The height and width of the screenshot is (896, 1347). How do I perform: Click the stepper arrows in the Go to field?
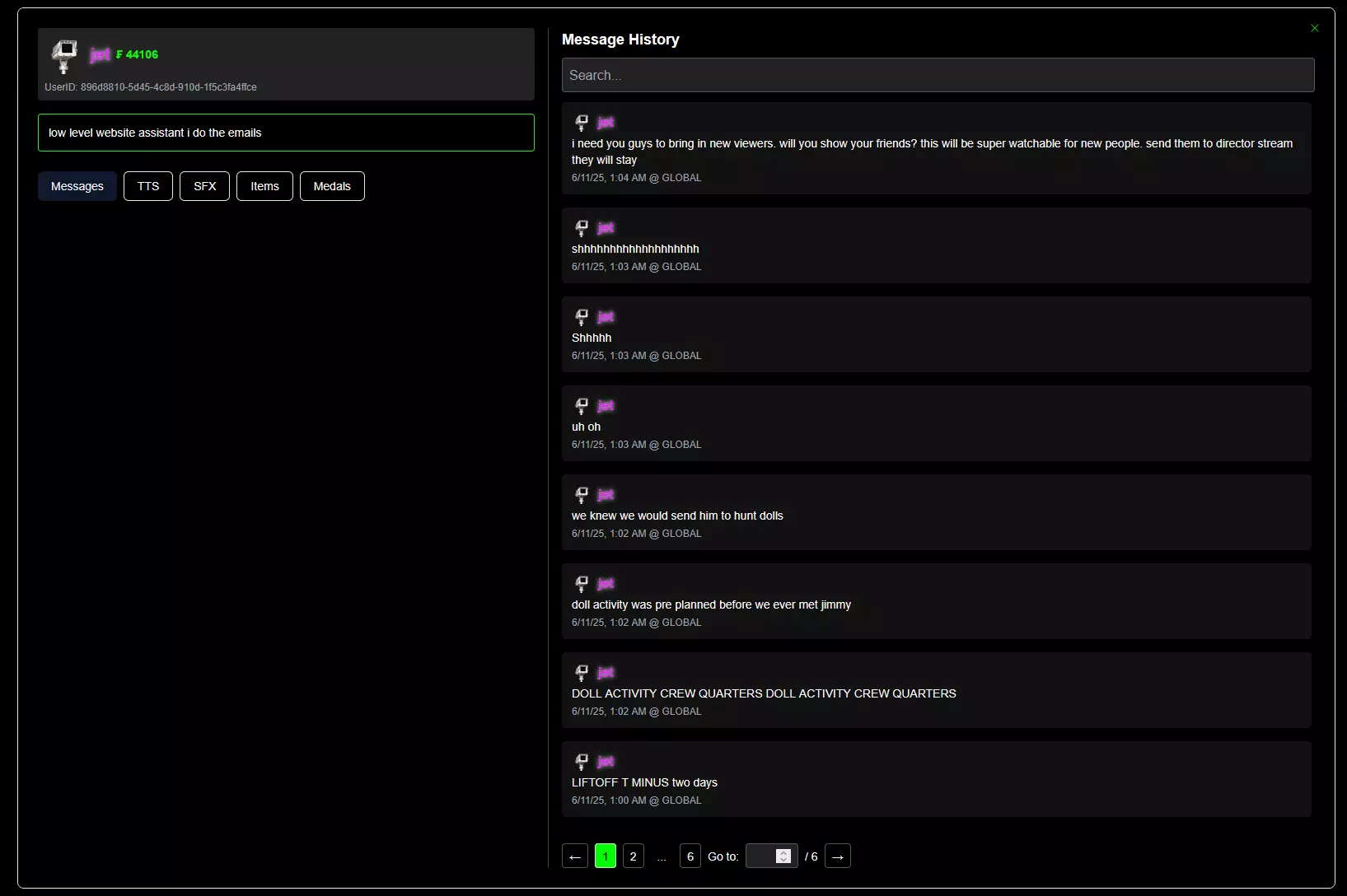783,856
